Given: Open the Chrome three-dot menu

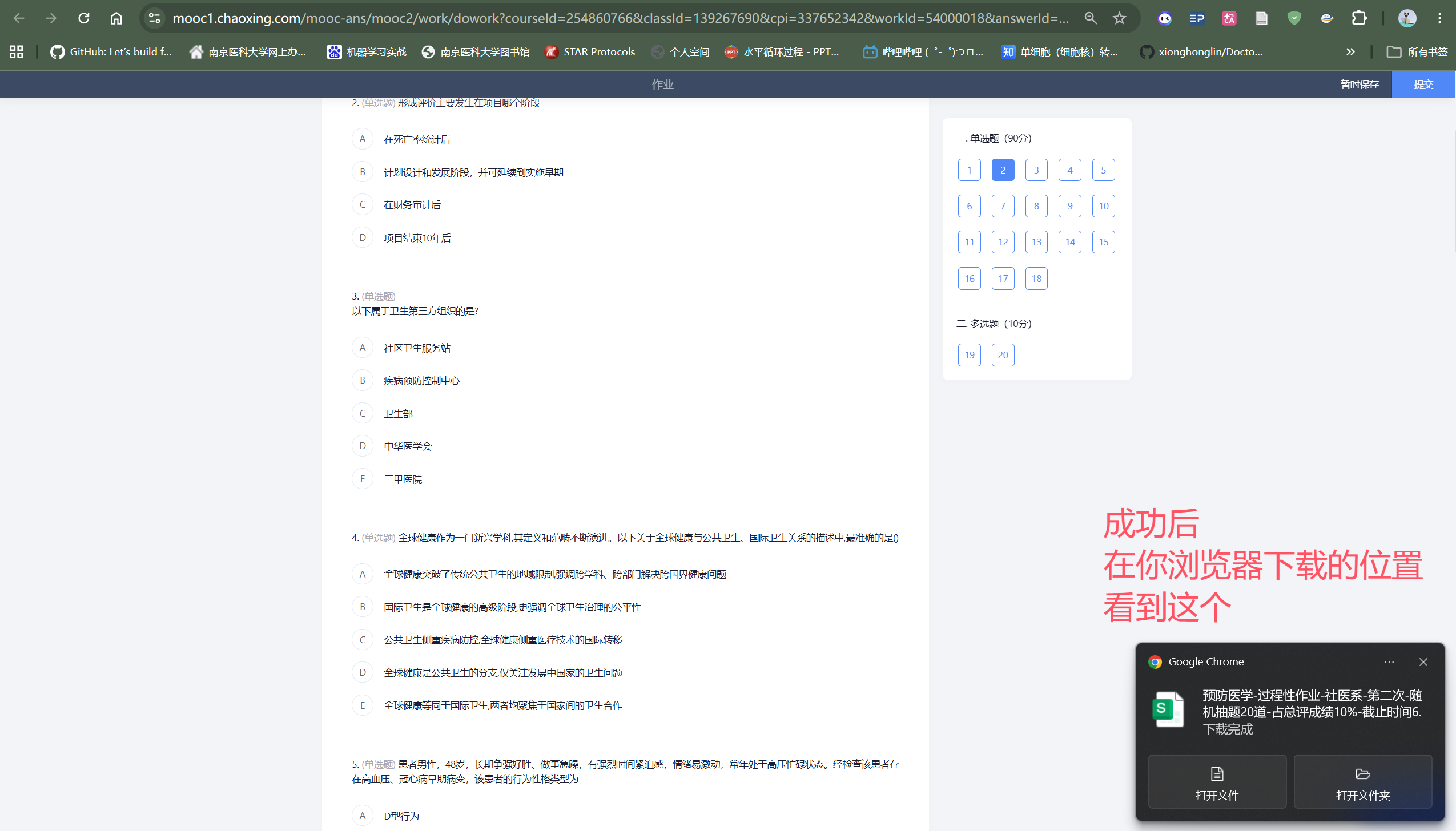Looking at the screenshot, I should pos(1440,18).
